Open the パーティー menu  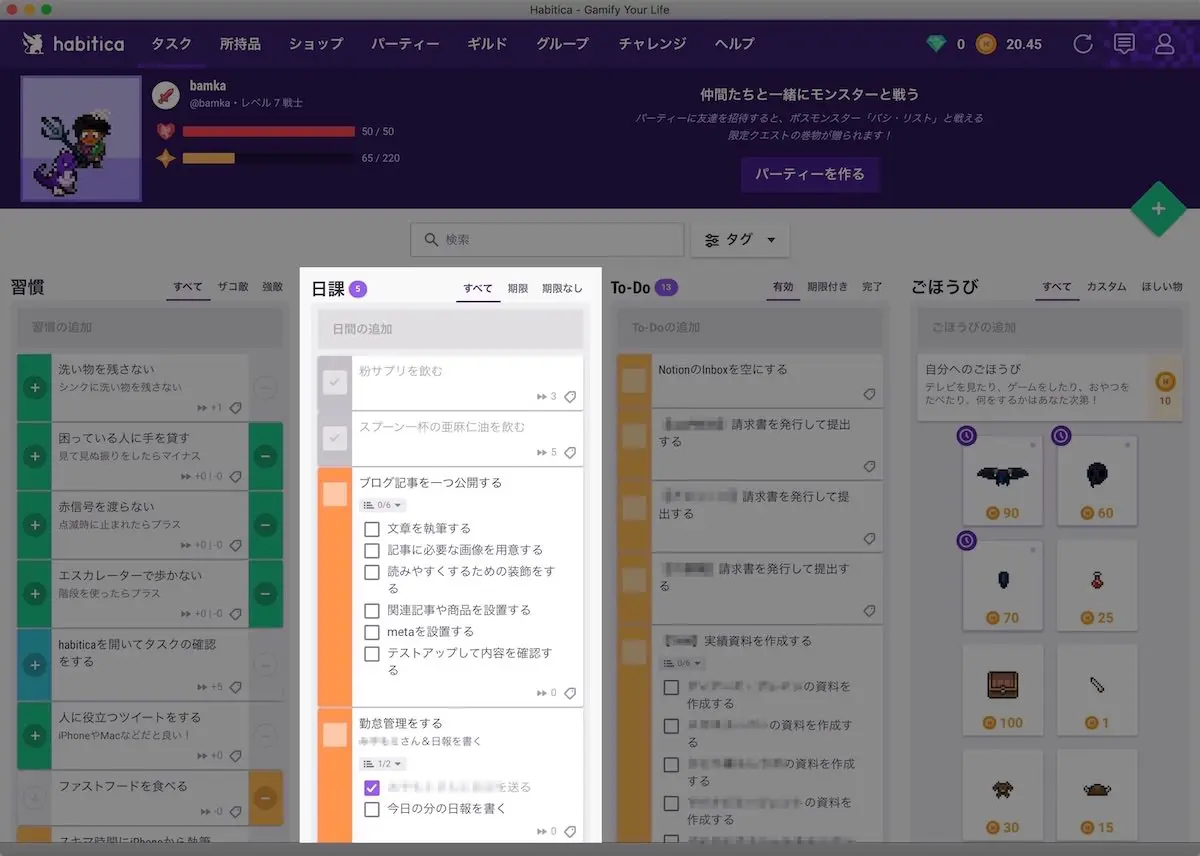(x=405, y=44)
